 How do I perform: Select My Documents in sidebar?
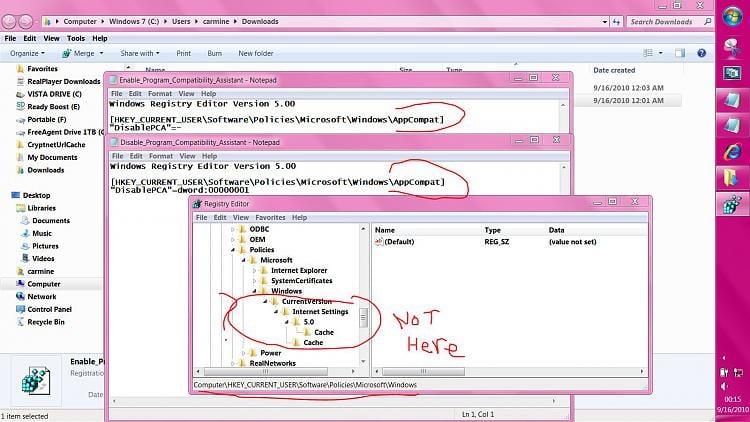52,157
